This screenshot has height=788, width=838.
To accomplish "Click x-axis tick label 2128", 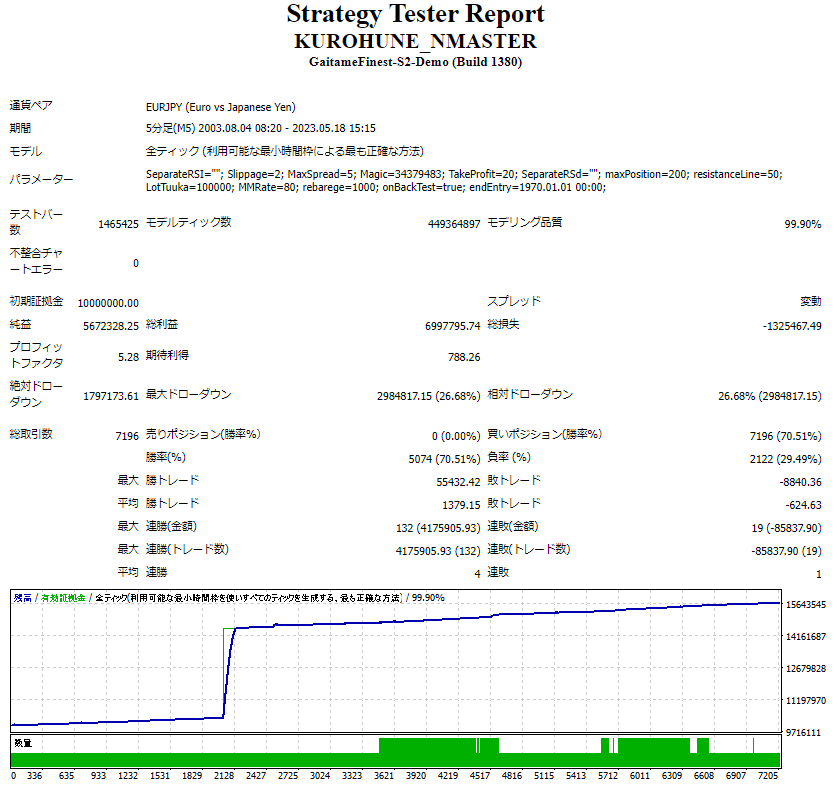I will coord(224,776).
